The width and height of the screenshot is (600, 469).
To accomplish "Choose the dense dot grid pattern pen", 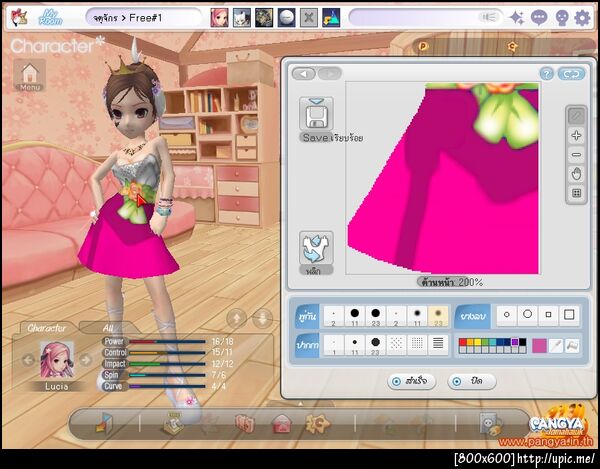I will (417, 344).
